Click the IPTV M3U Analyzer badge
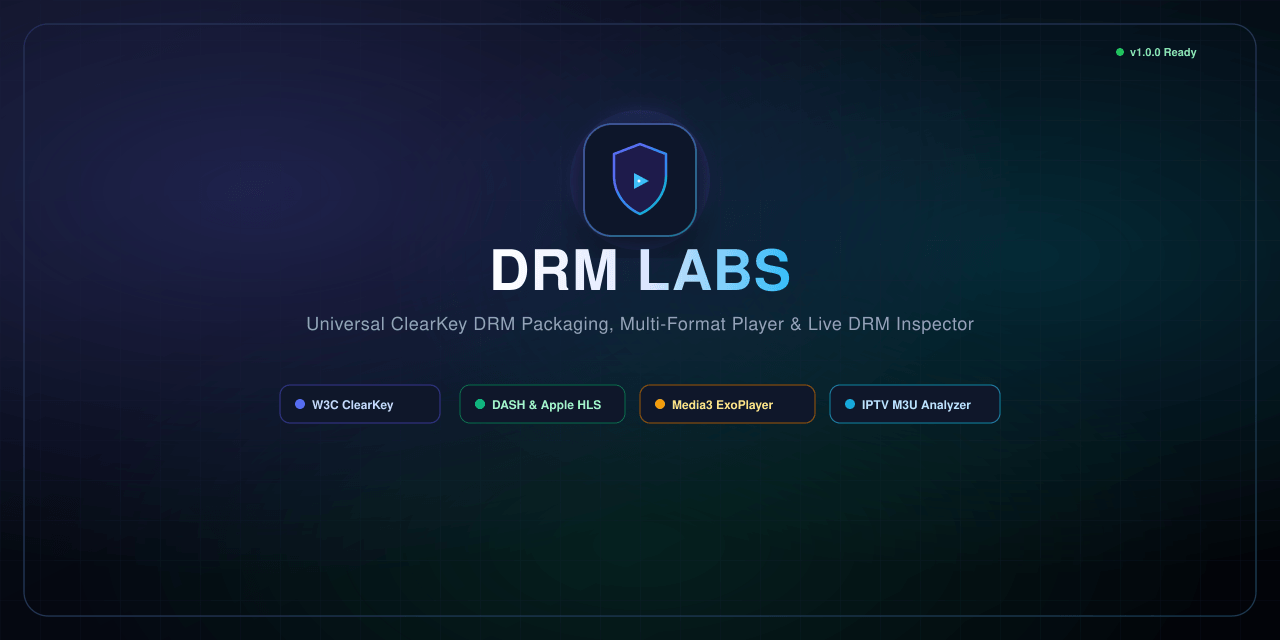This screenshot has width=1280, height=640. point(915,404)
